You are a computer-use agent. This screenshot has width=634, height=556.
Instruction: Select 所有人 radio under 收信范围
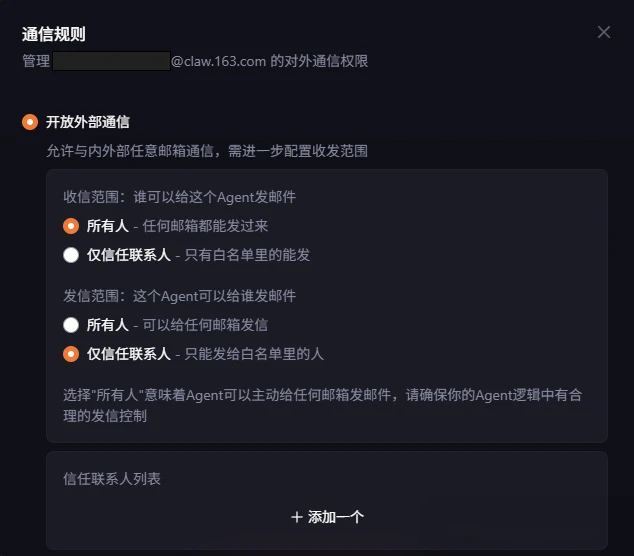(x=71, y=226)
